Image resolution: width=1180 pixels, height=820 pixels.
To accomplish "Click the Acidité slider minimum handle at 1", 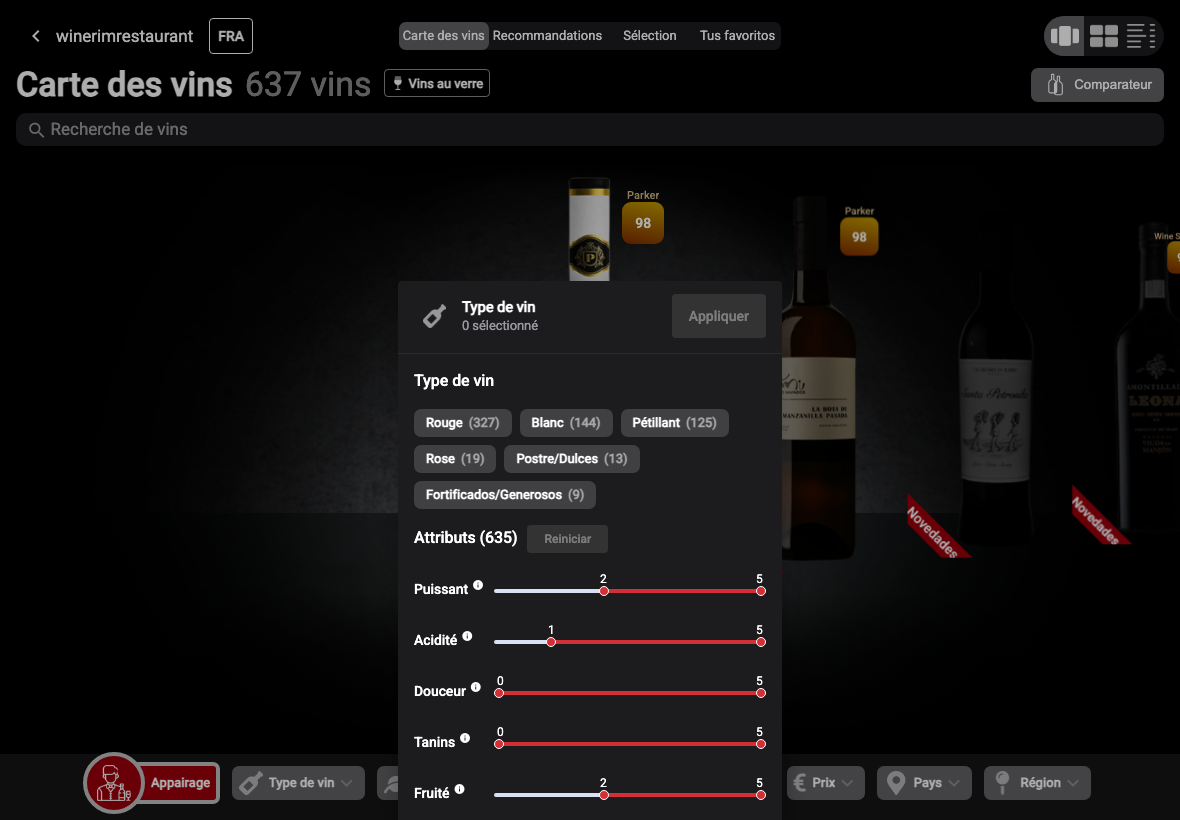I will pos(551,642).
